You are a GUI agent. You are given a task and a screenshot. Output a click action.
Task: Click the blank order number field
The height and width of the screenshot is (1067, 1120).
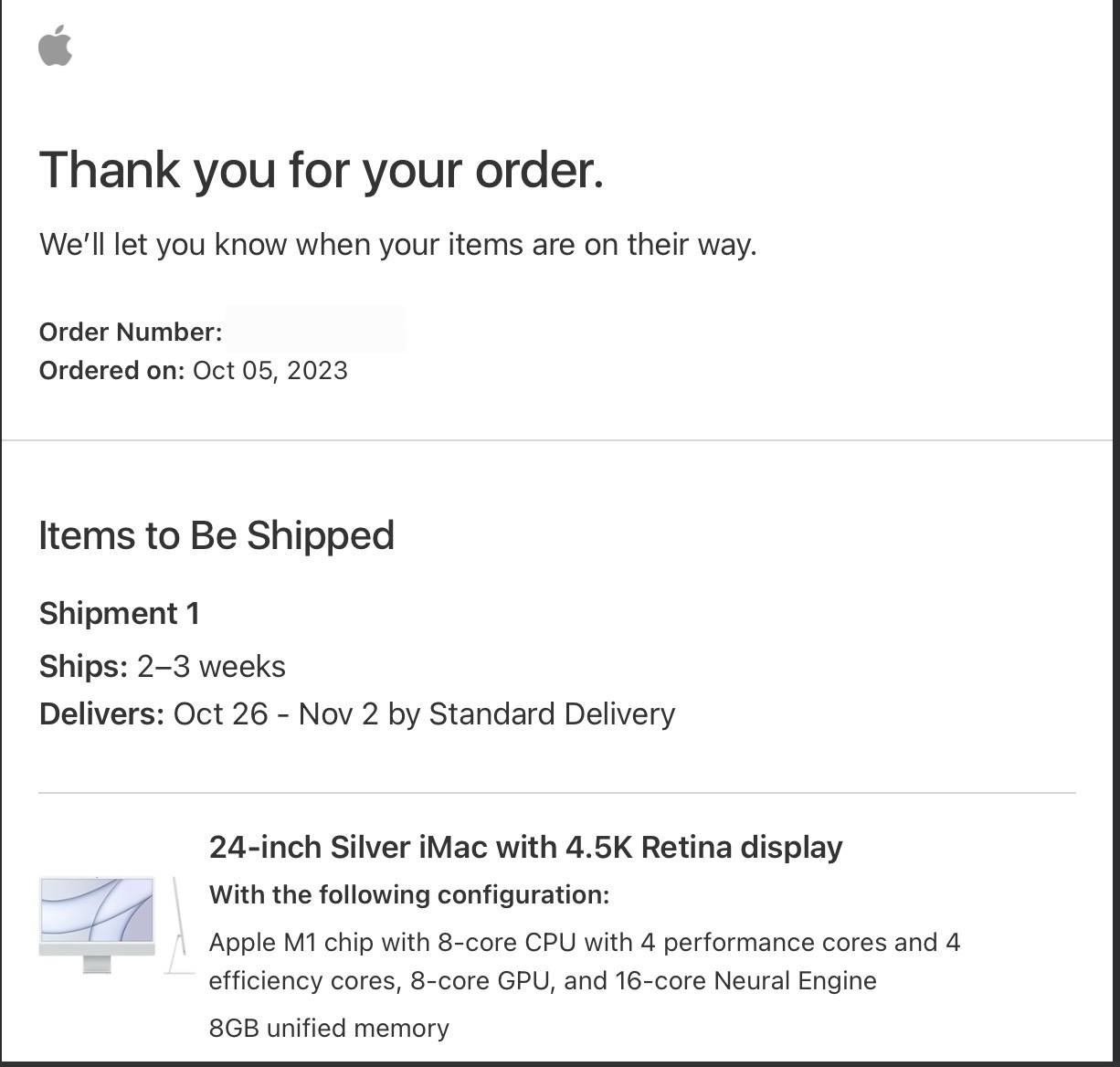click(x=315, y=330)
